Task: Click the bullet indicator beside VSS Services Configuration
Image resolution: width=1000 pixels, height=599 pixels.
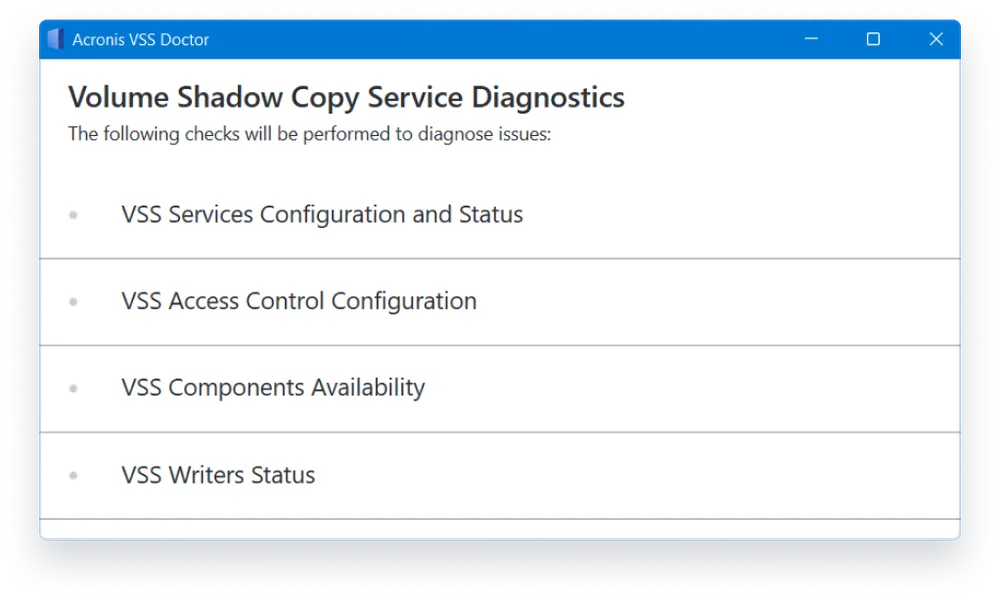Action: pos(72,214)
